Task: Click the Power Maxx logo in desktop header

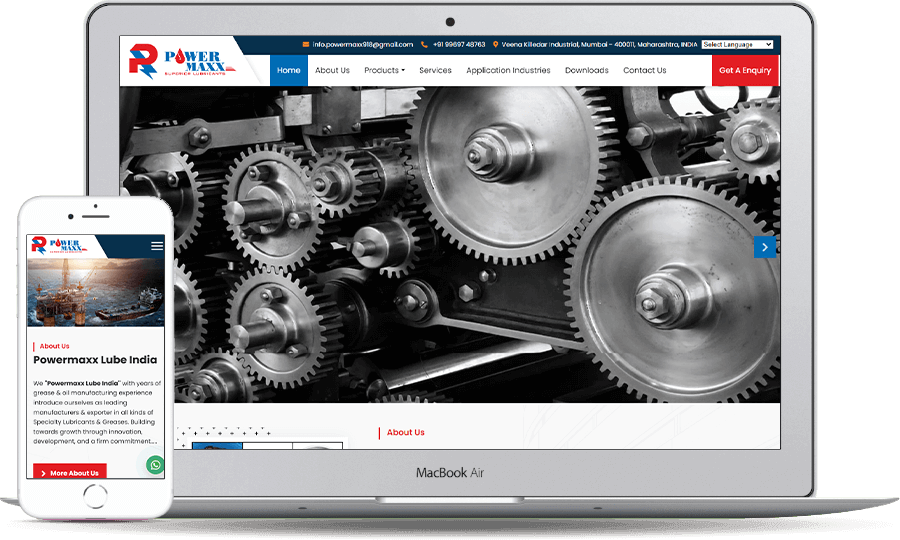Action: pos(176,61)
